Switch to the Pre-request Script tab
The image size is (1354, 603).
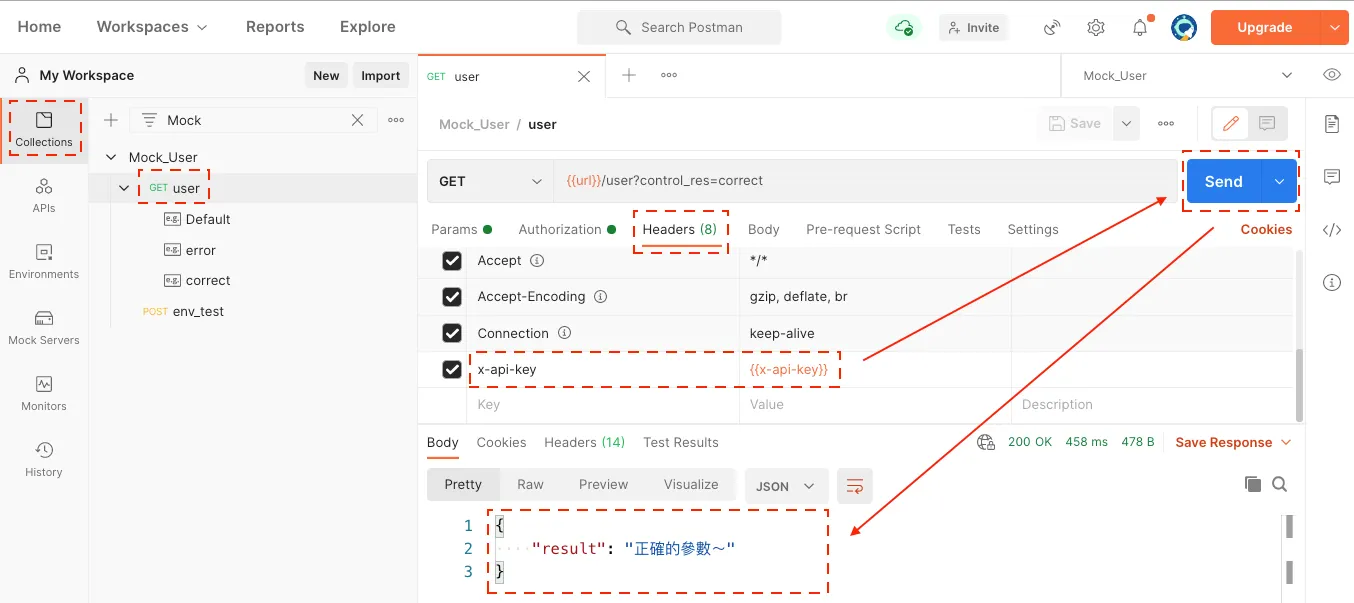point(863,229)
